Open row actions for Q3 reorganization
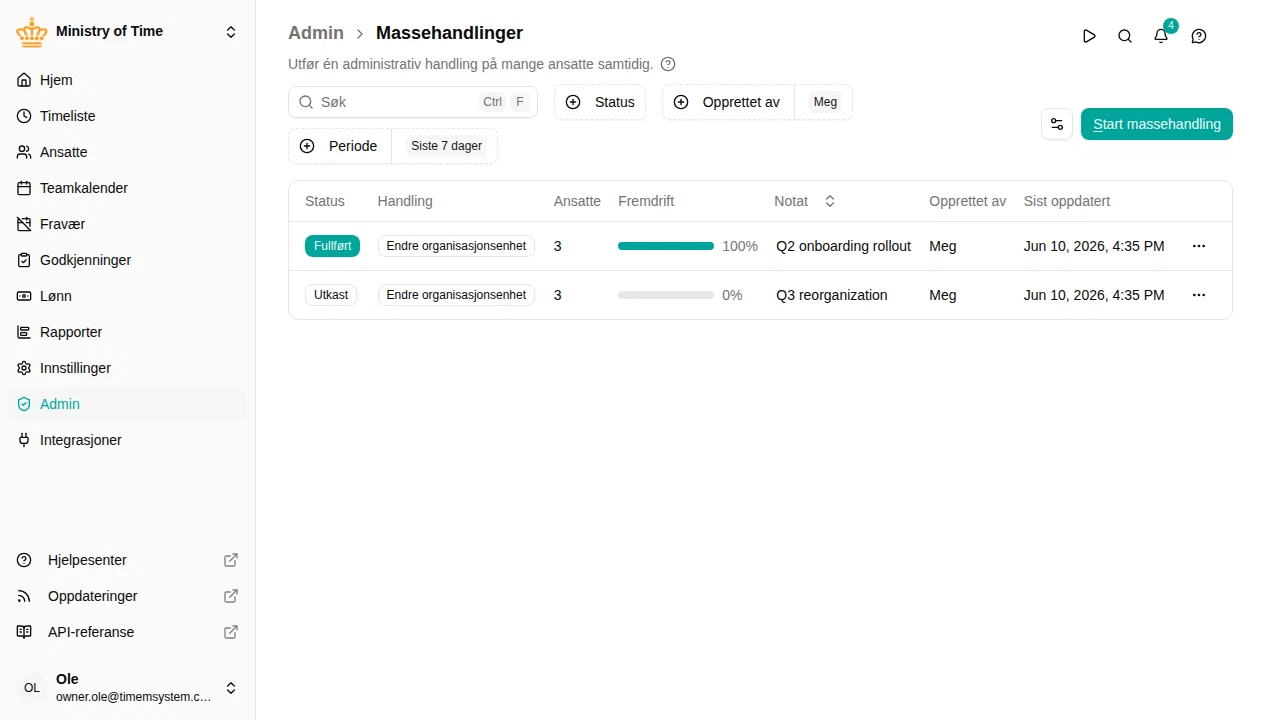 coord(1199,295)
